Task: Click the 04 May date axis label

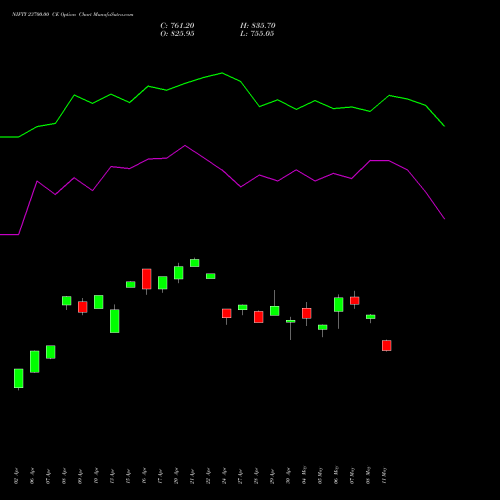Action: (x=304, y=475)
